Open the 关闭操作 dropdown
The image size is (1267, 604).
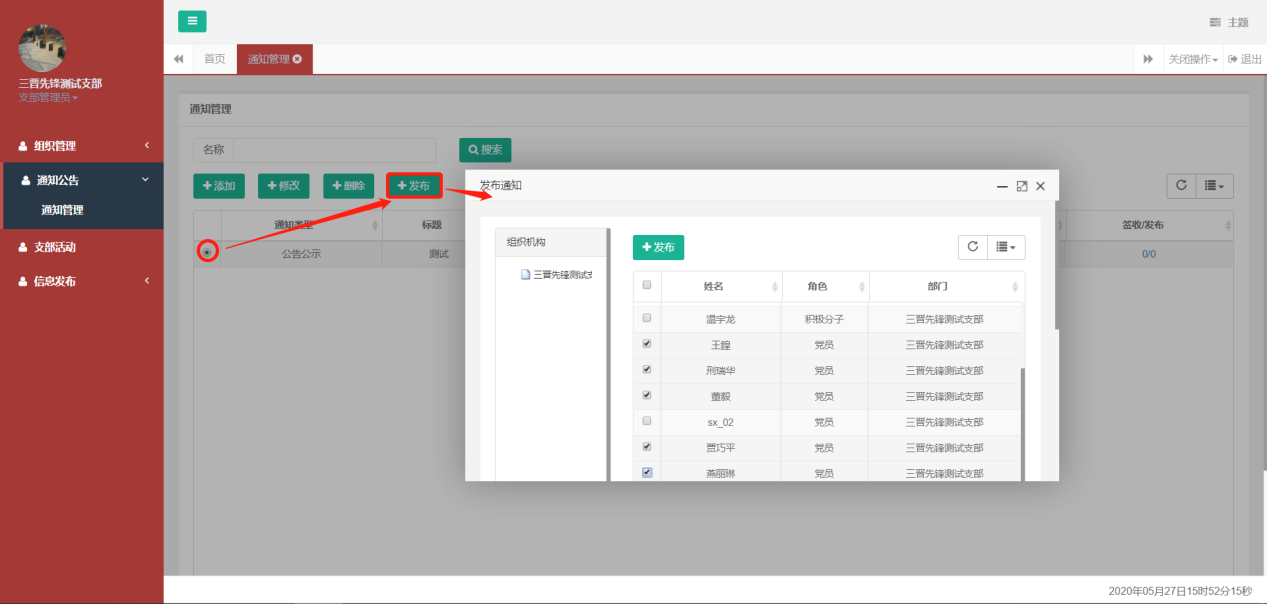point(1193,59)
